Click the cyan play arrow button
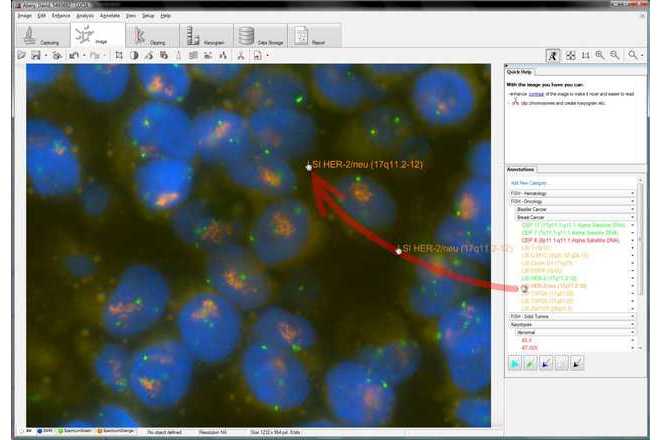The width and height of the screenshot is (660, 440). [x=515, y=363]
